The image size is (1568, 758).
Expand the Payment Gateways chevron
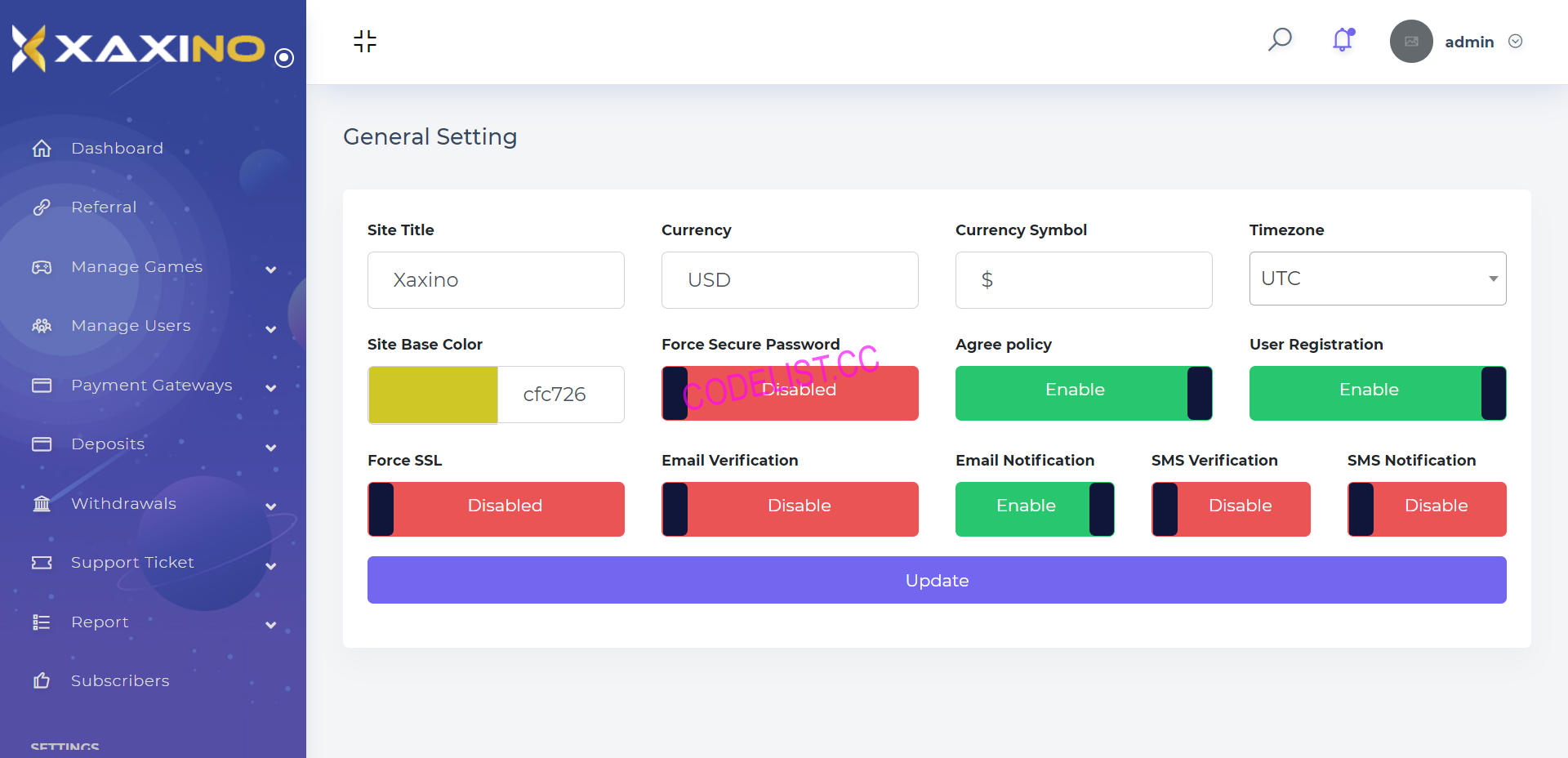pos(271,388)
